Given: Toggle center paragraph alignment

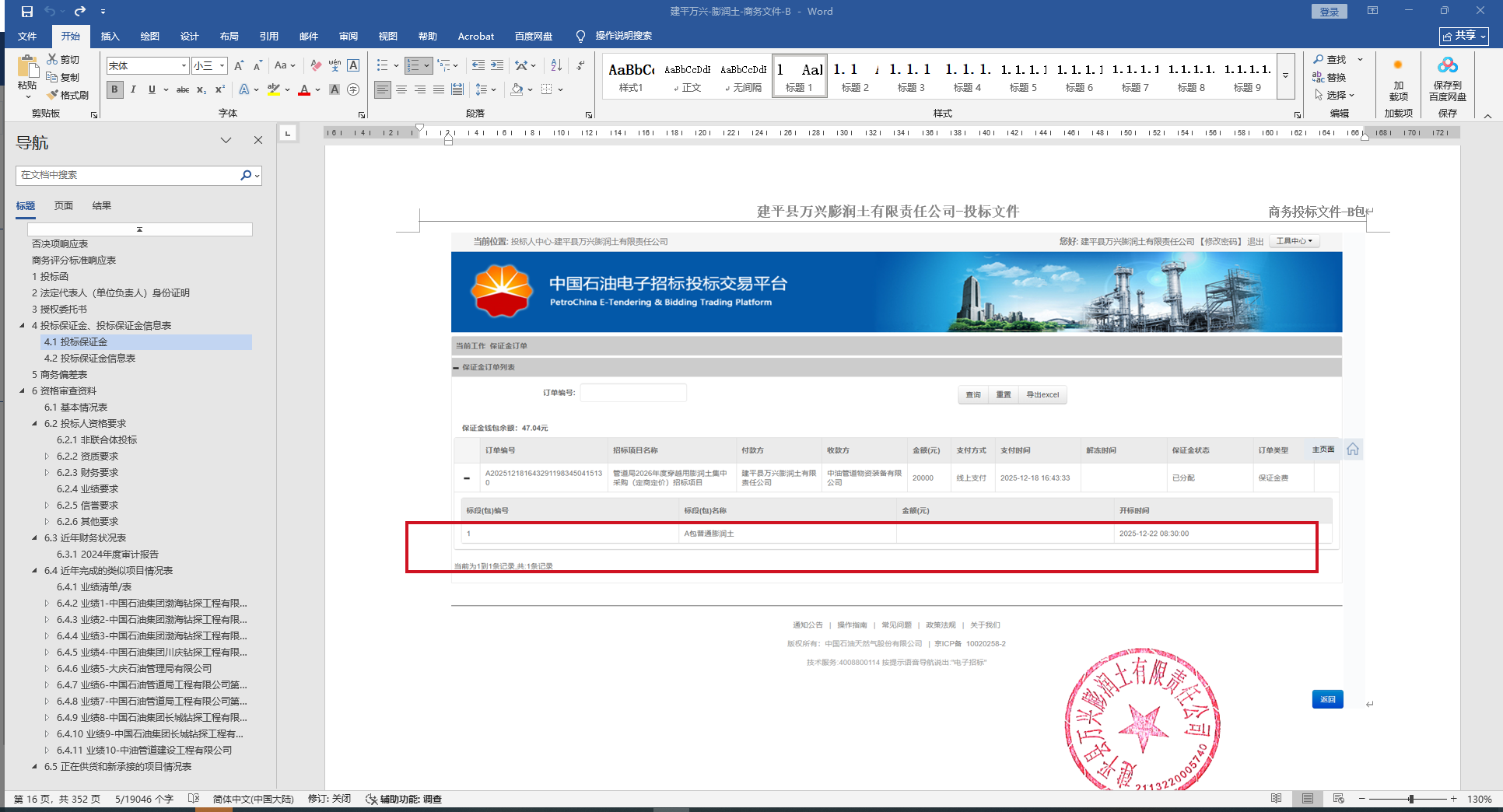Looking at the screenshot, I should pyautogui.click(x=401, y=89).
